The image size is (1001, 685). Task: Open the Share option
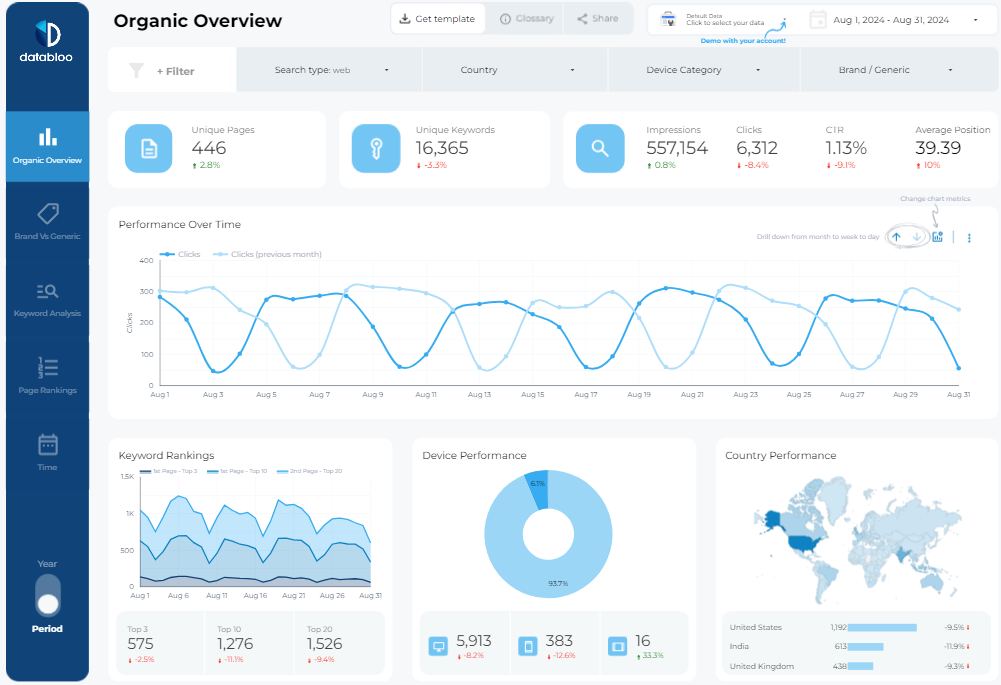click(x=597, y=18)
